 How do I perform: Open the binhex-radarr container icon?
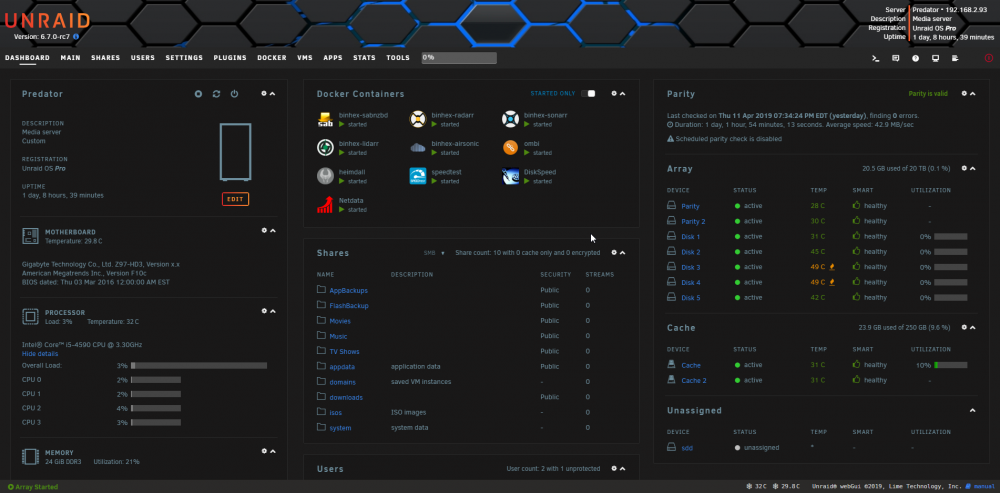click(x=418, y=119)
